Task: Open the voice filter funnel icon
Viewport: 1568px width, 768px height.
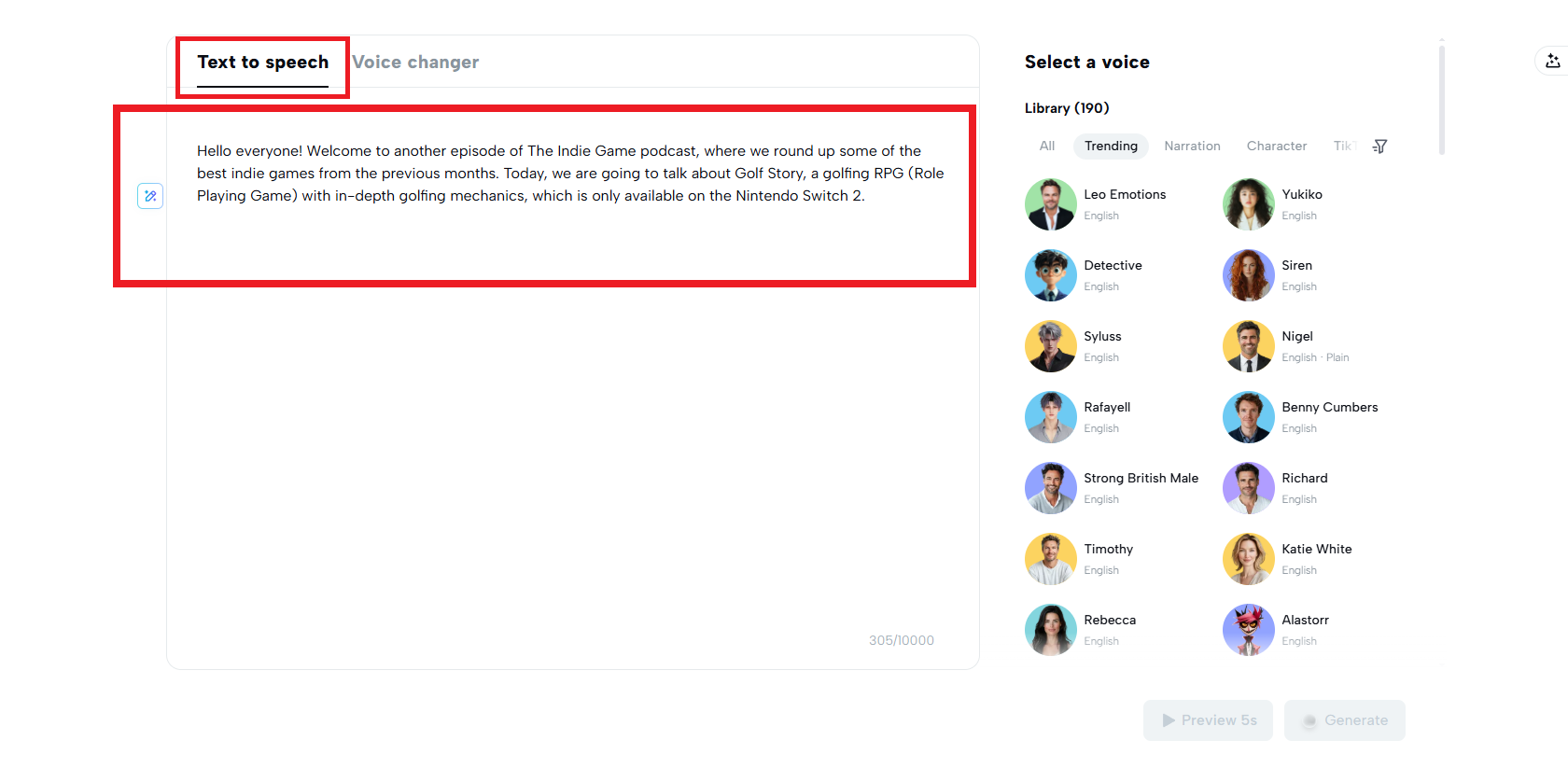Action: pos(1380,147)
